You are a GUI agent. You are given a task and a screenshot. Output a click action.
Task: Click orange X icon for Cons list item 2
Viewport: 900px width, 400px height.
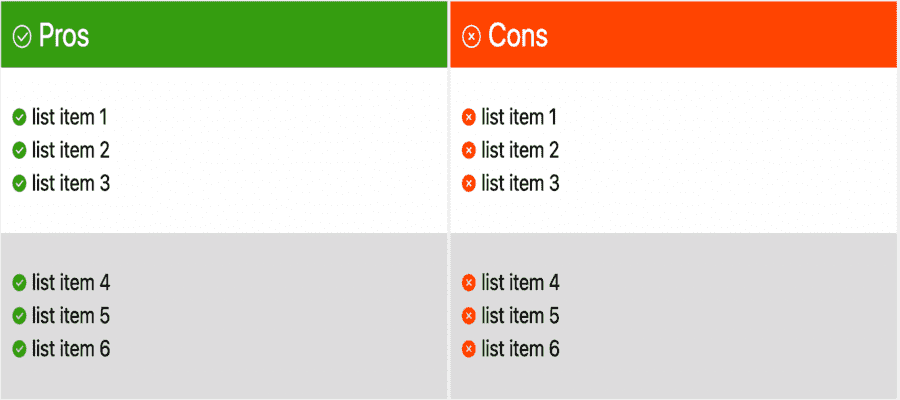469,151
